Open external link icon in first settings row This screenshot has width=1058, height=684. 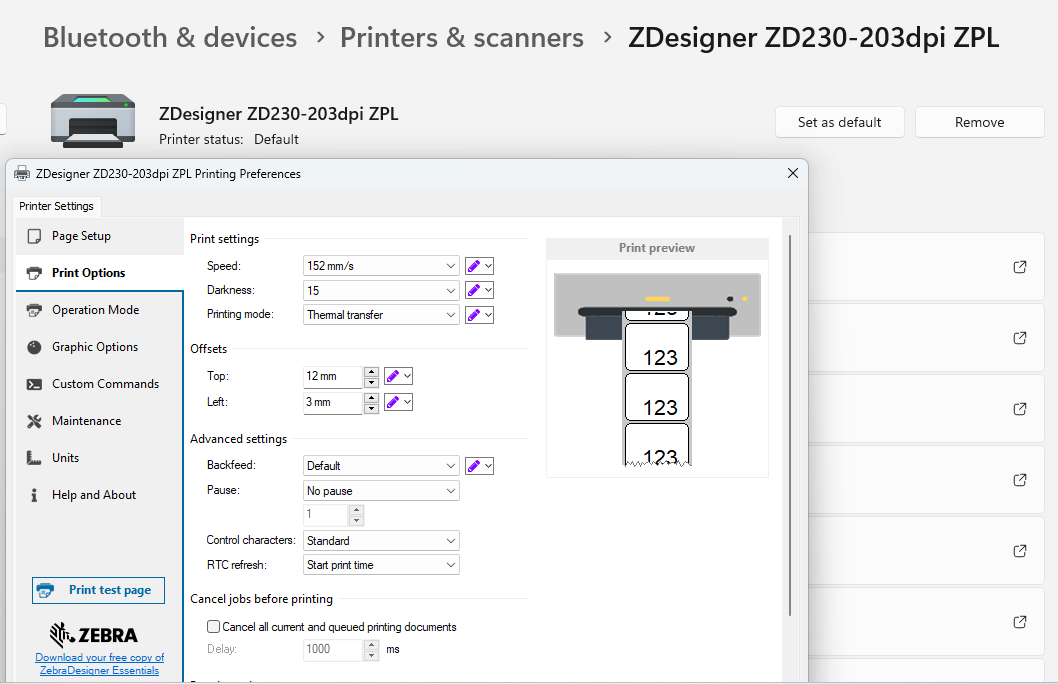[x=1020, y=267]
